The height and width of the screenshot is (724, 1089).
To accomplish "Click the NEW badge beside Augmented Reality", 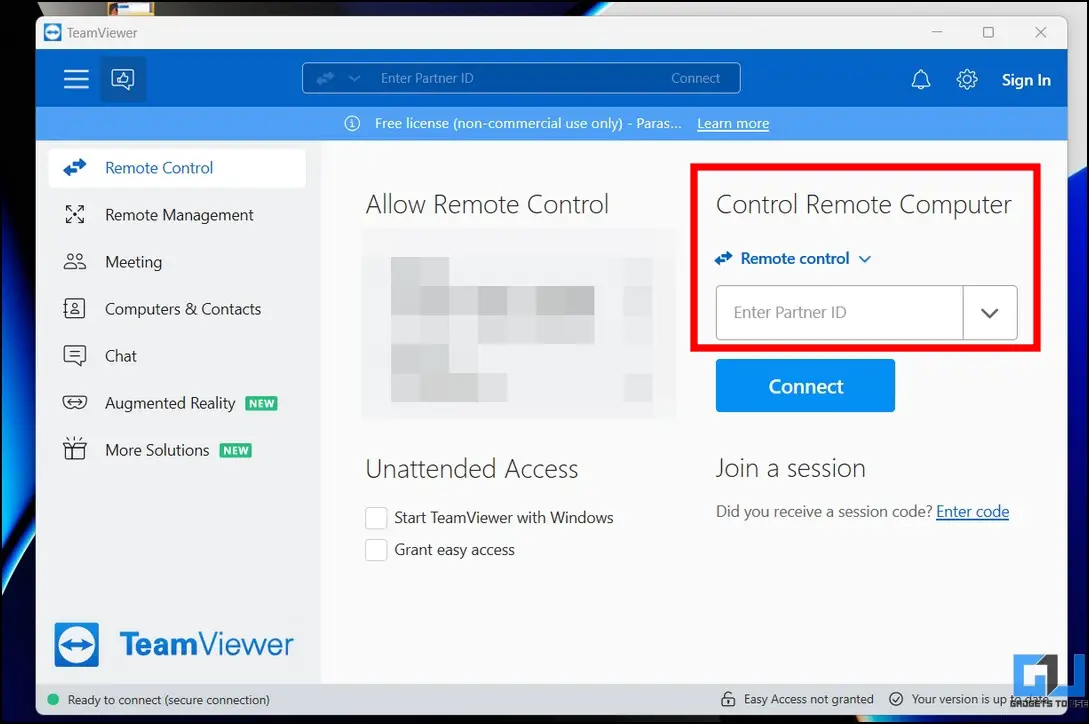I will tap(261, 404).
